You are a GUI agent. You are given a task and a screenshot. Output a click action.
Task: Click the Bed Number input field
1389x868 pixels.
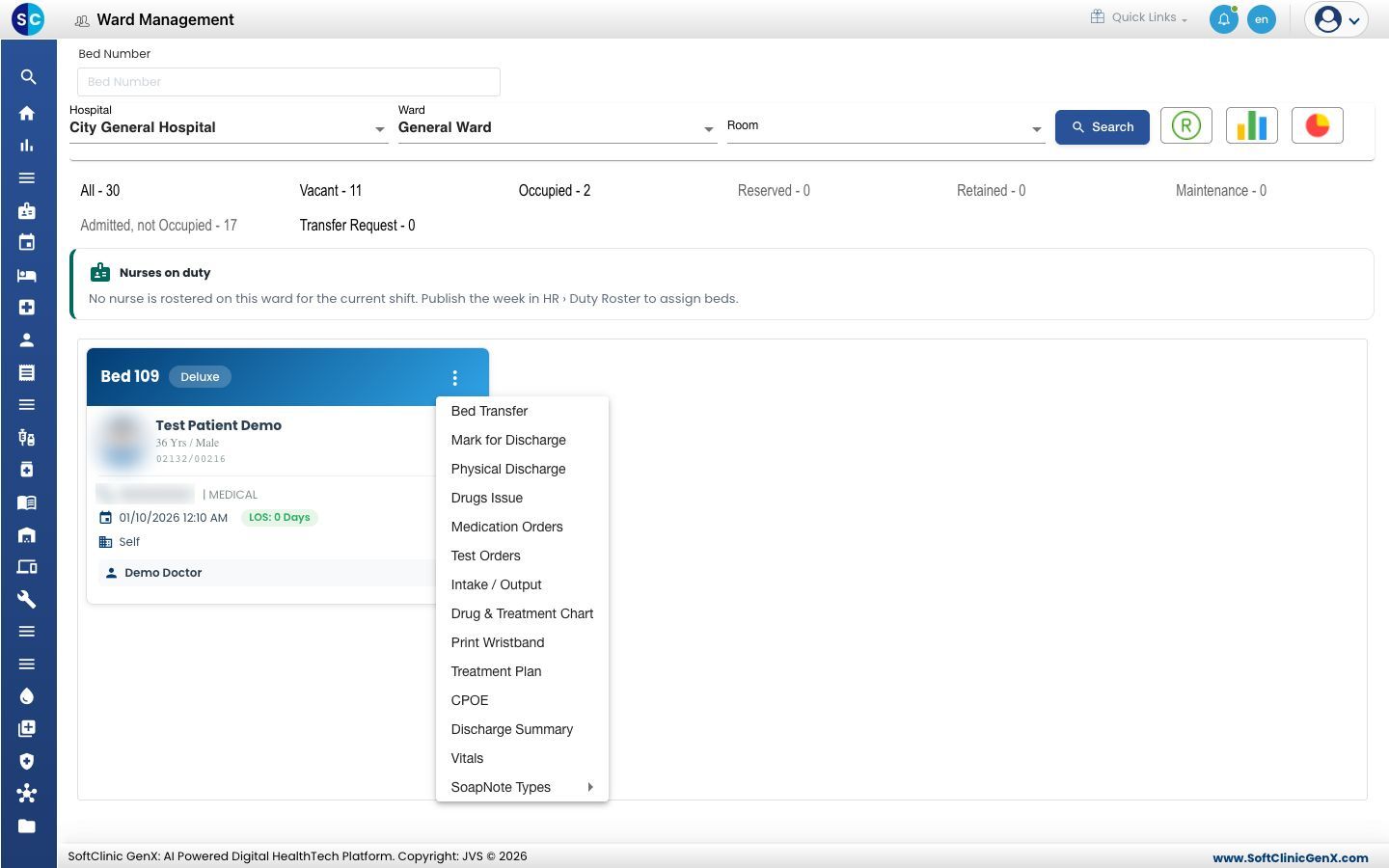(288, 82)
